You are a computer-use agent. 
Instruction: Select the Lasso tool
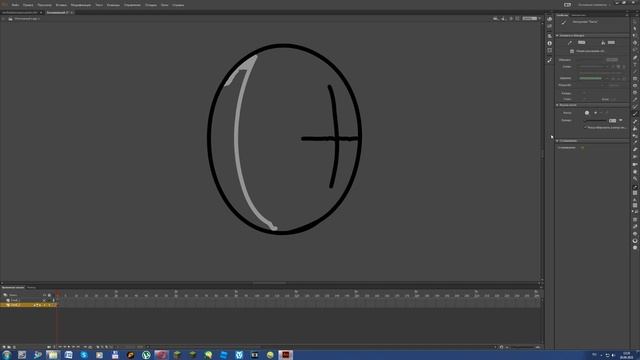click(635, 50)
